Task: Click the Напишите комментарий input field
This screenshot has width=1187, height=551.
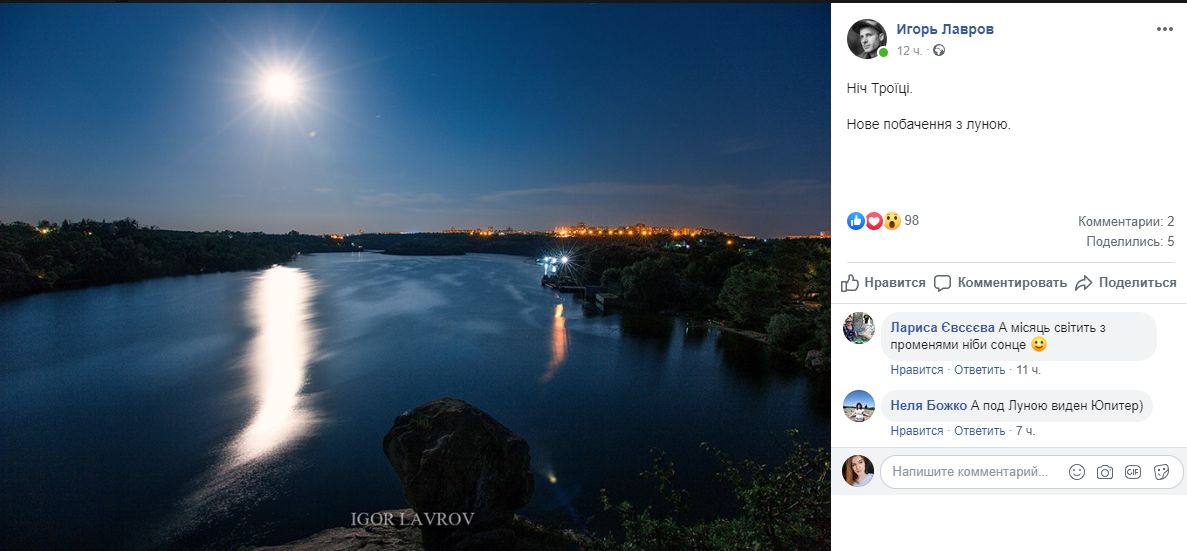Action: coord(970,471)
